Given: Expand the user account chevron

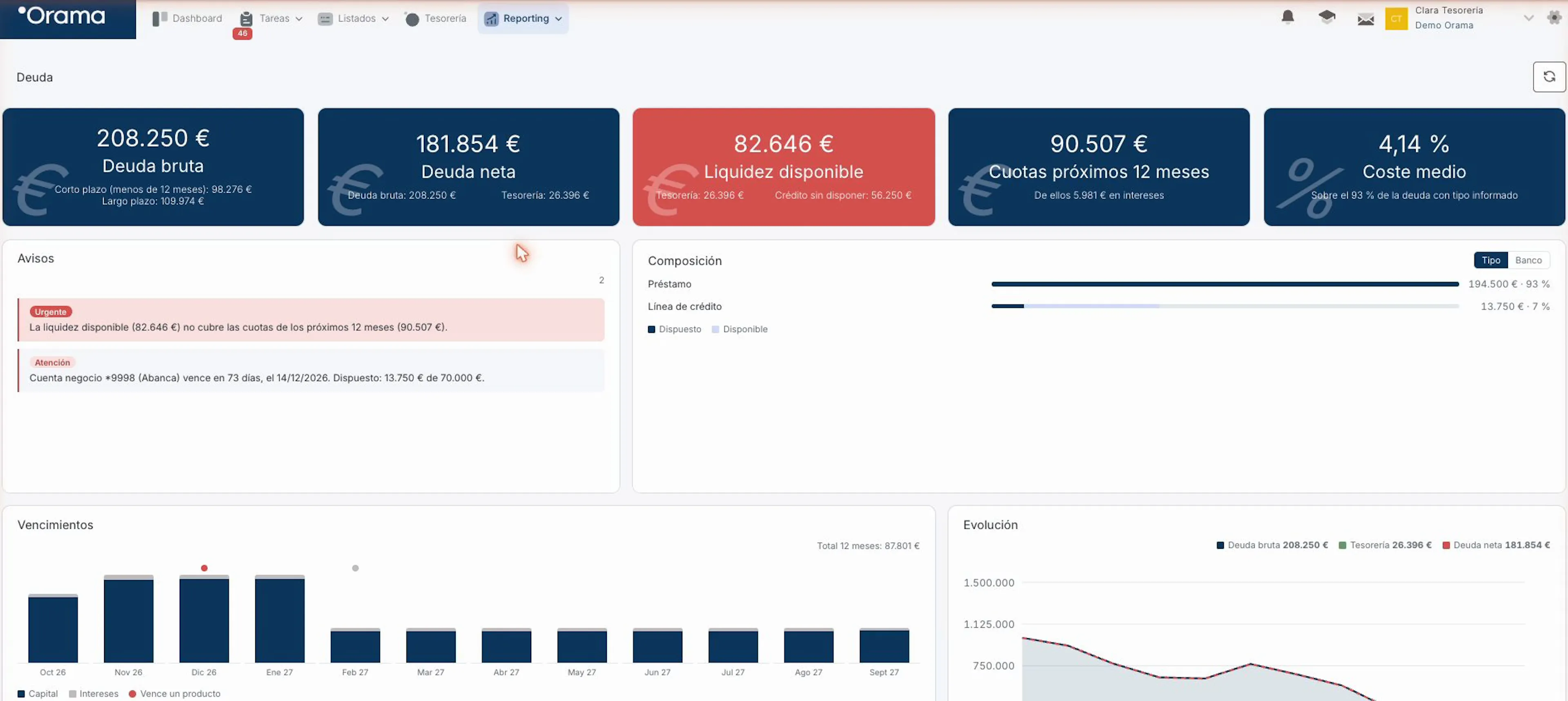Looking at the screenshot, I should tap(1528, 18).
